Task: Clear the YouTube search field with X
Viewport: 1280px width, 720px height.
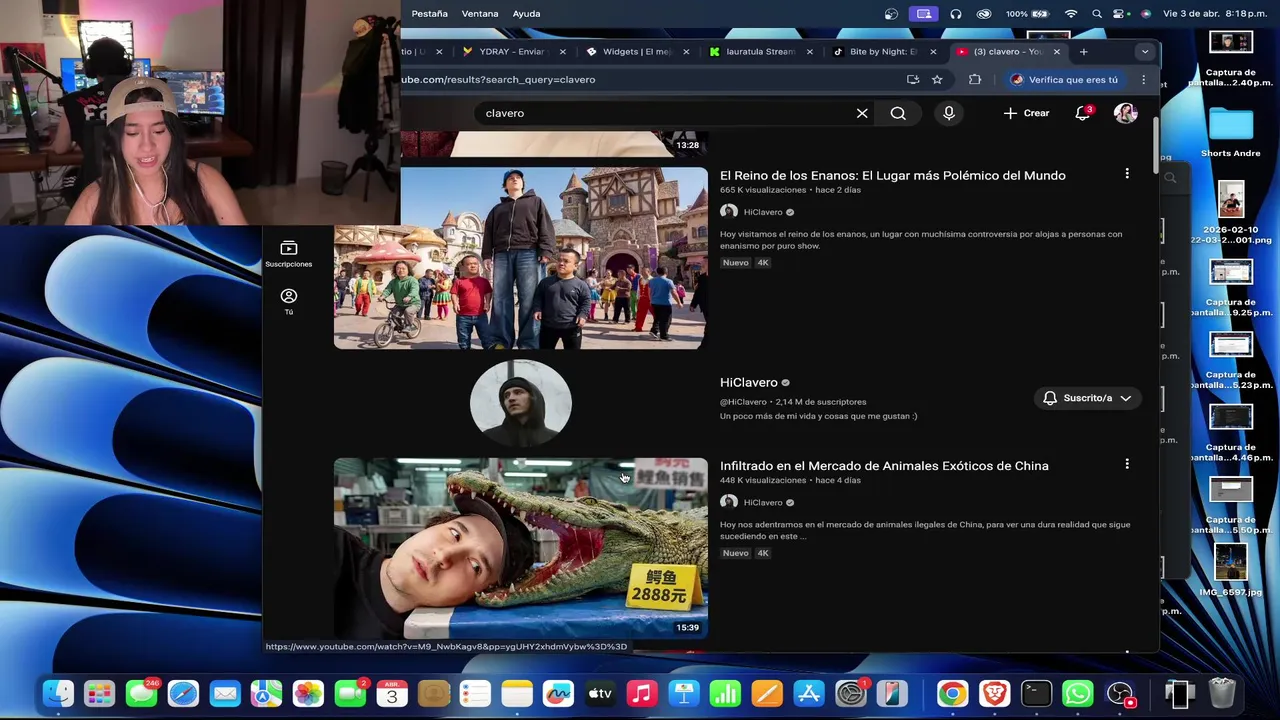Action: tap(862, 113)
